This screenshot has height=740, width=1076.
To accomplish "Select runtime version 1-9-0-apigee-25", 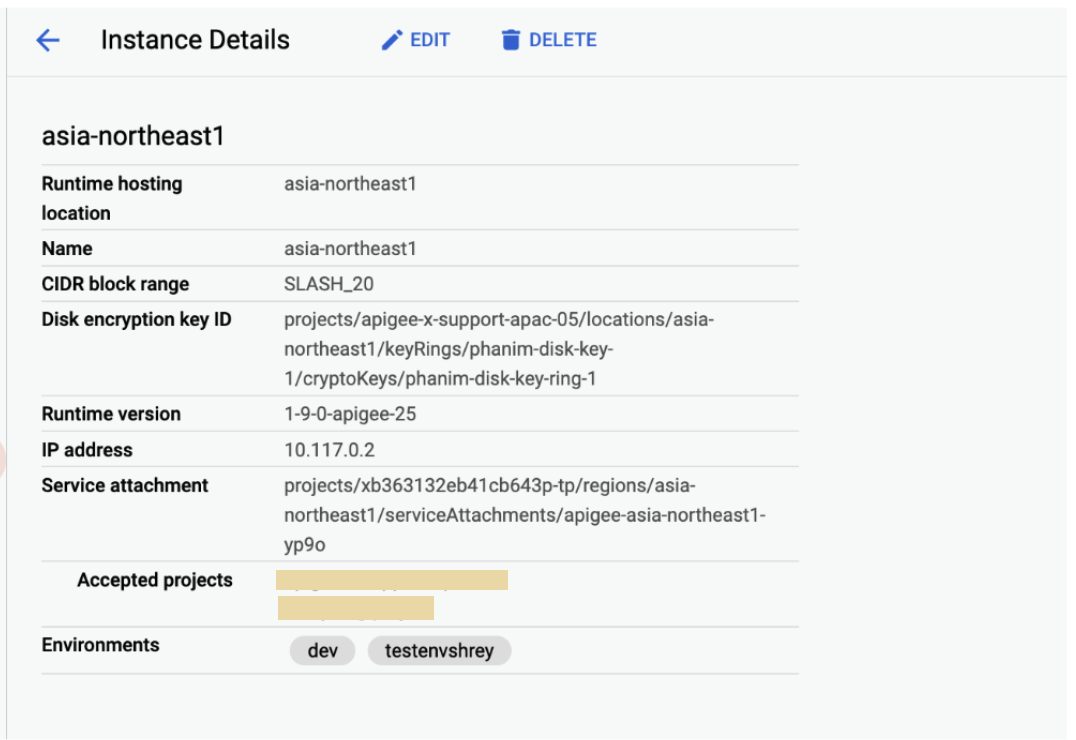I will pyautogui.click(x=350, y=414).
